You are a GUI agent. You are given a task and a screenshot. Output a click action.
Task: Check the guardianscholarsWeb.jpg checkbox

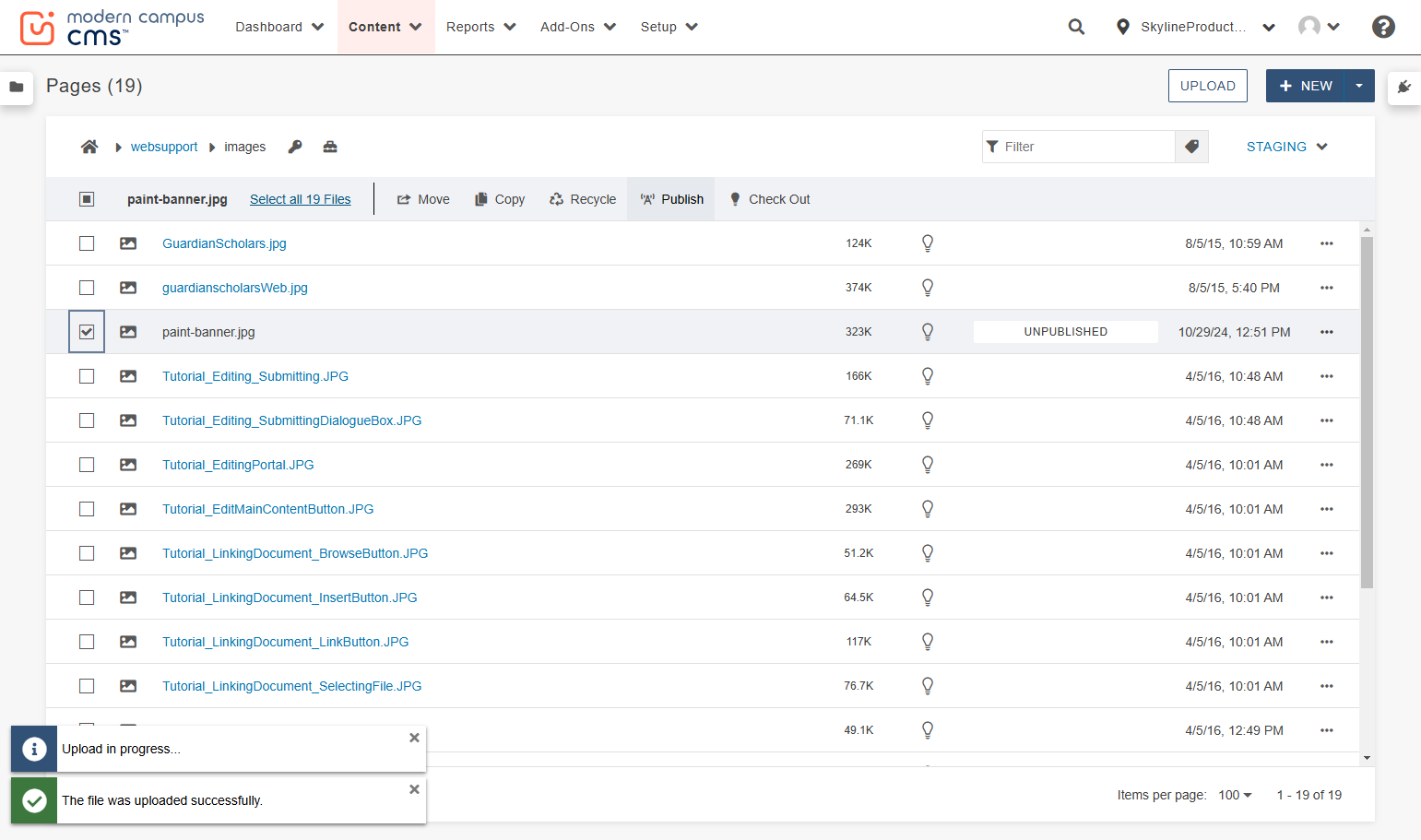point(87,288)
